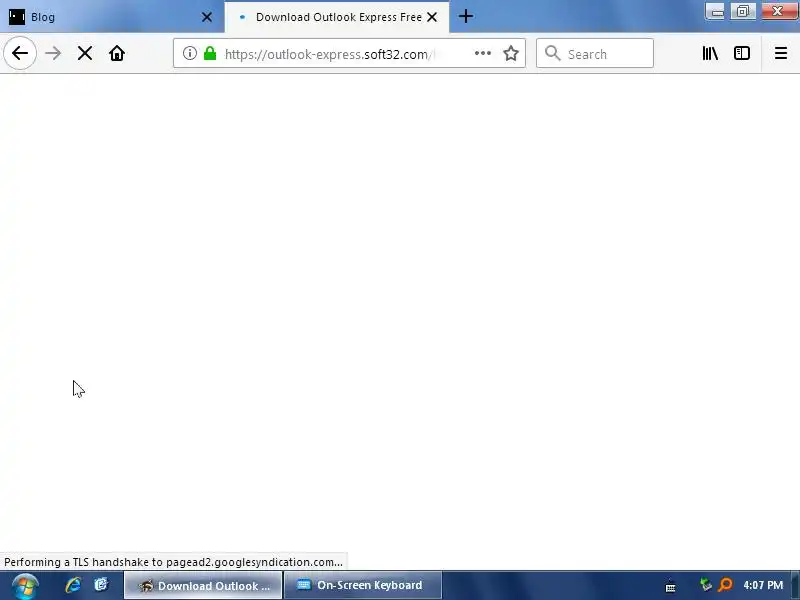
Task: Select Download Outlook taskbar window button
Action: tap(203, 585)
